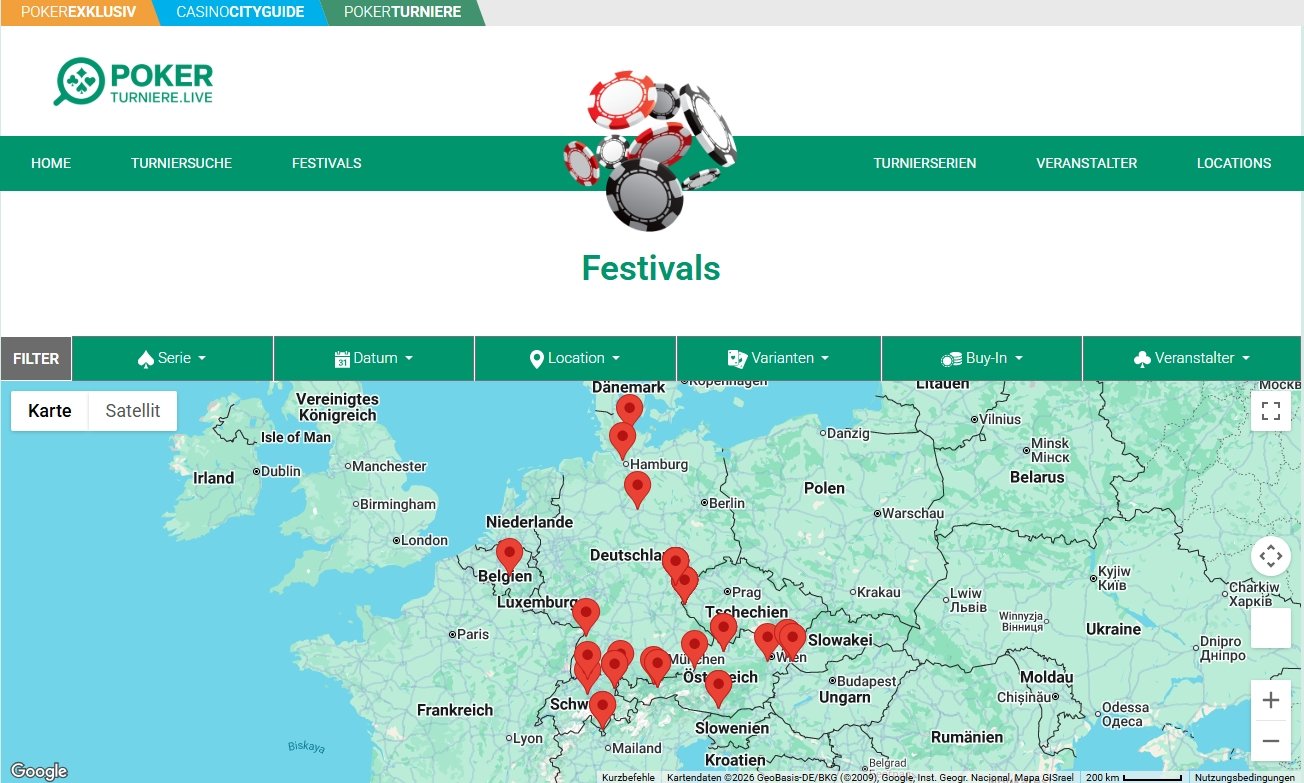Zoom out on the map
The height and width of the screenshot is (783, 1304).
pyautogui.click(x=1271, y=741)
